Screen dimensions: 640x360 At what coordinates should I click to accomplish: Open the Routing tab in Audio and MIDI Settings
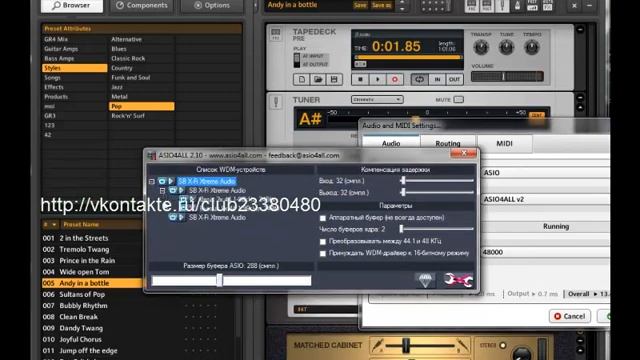point(448,143)
